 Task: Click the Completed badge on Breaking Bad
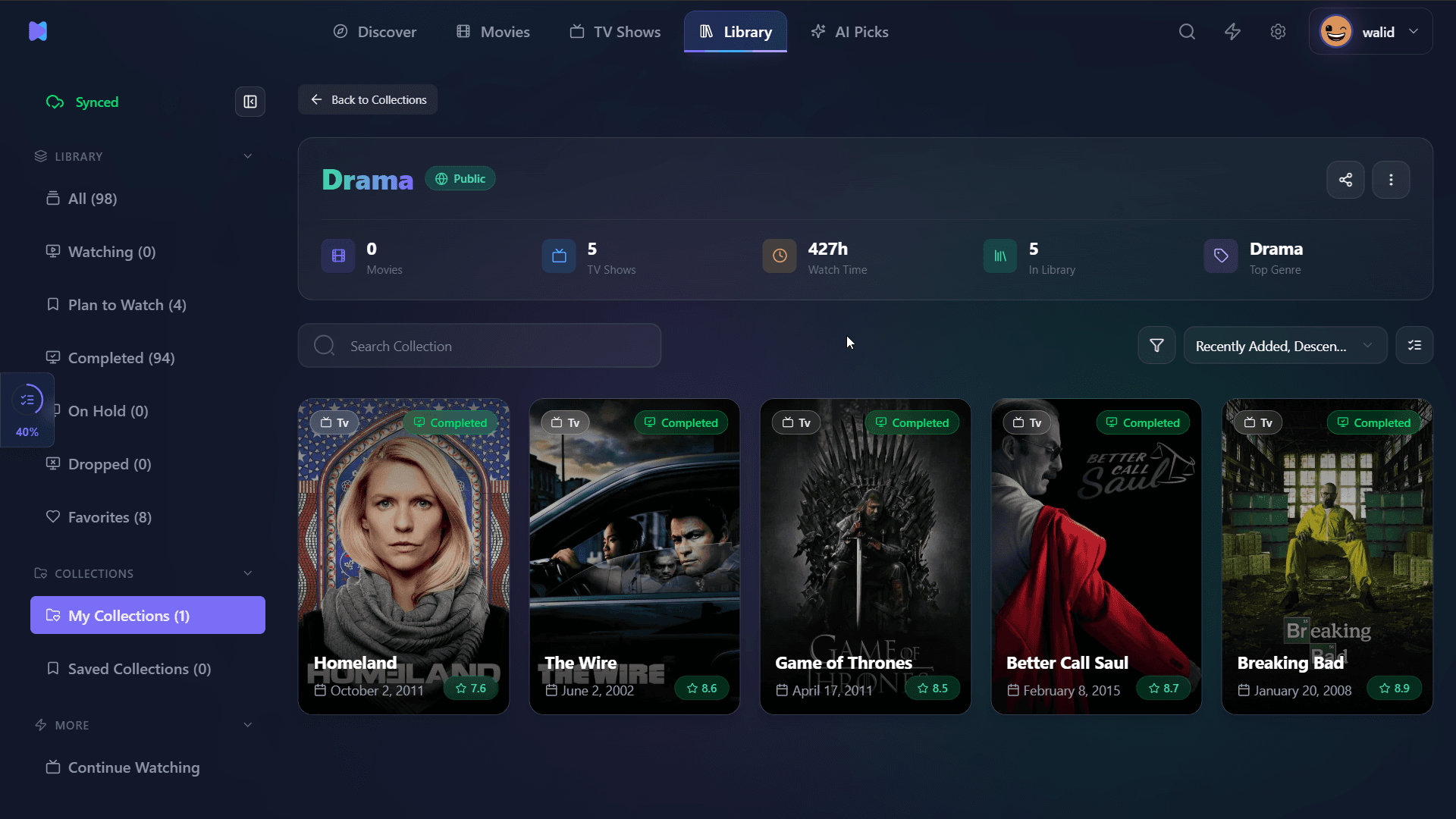pos(1373,422)
